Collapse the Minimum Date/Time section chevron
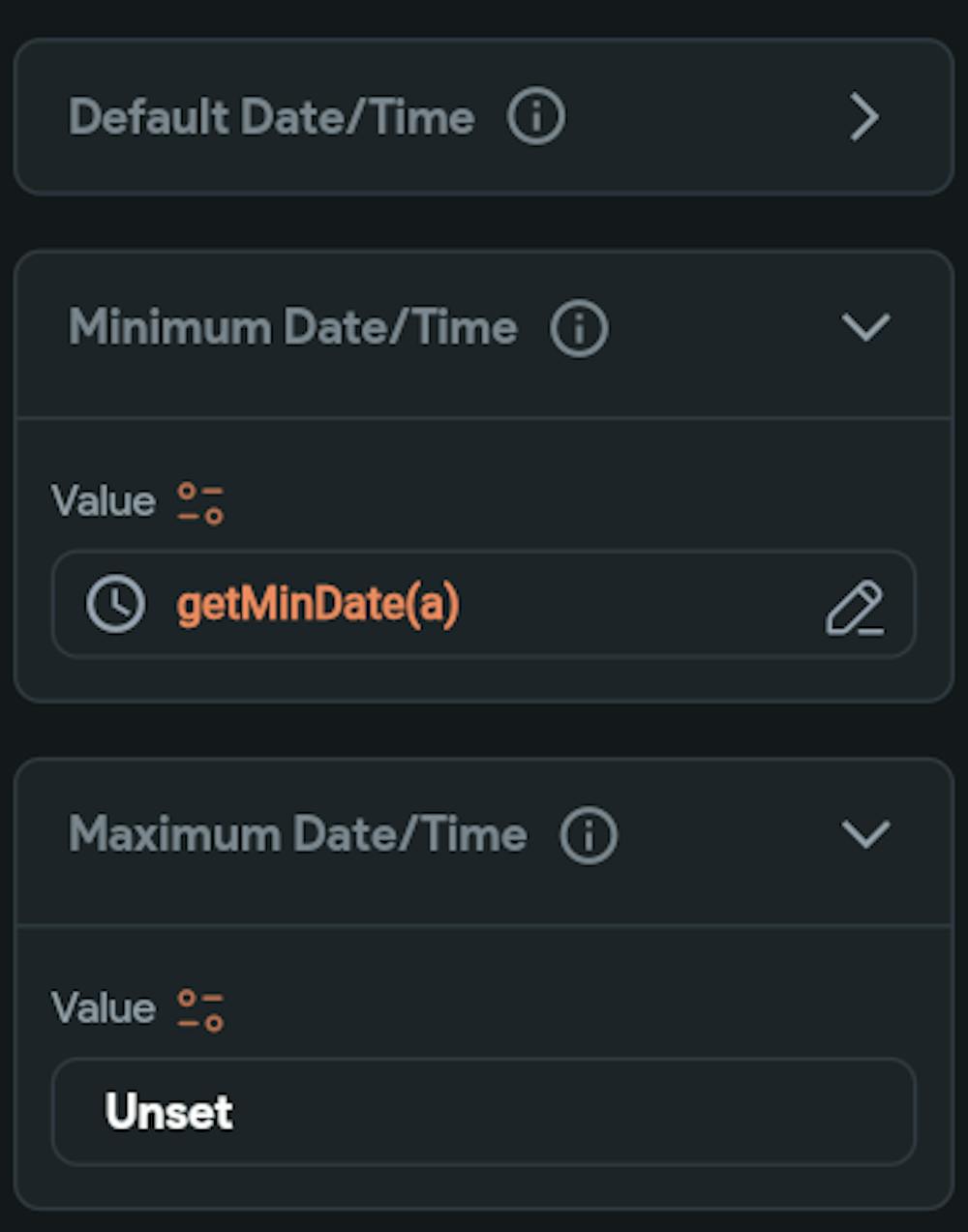The width and height of the screenshot is (968, 1232). (x=865, y=327)
